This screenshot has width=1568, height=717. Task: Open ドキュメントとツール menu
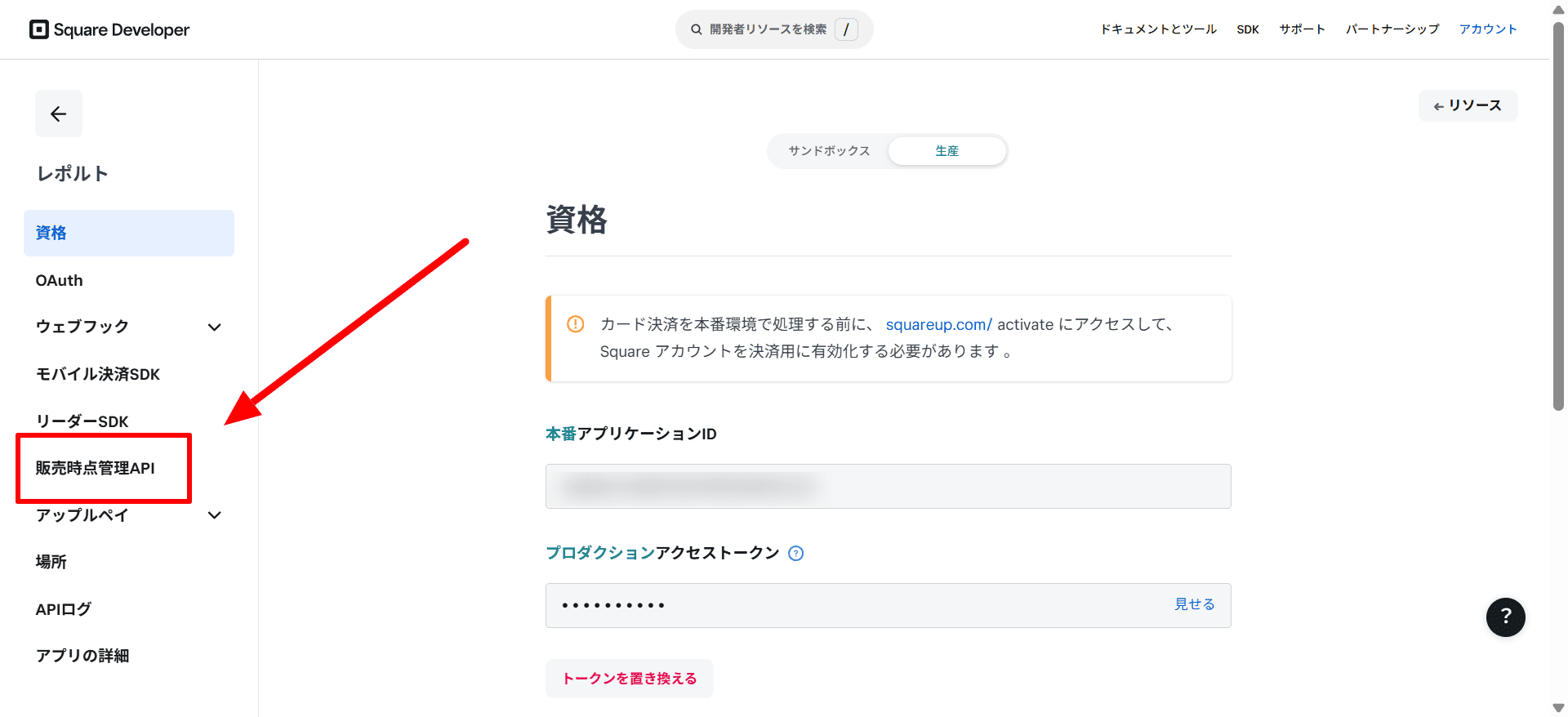click(x=1158, y=29)
